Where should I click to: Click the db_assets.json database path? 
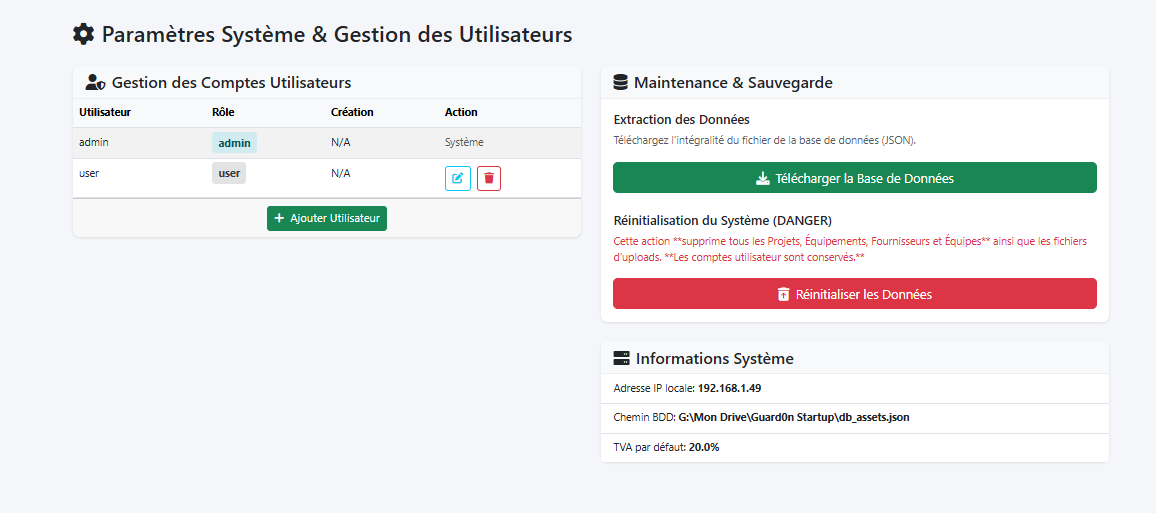point(794,417)
